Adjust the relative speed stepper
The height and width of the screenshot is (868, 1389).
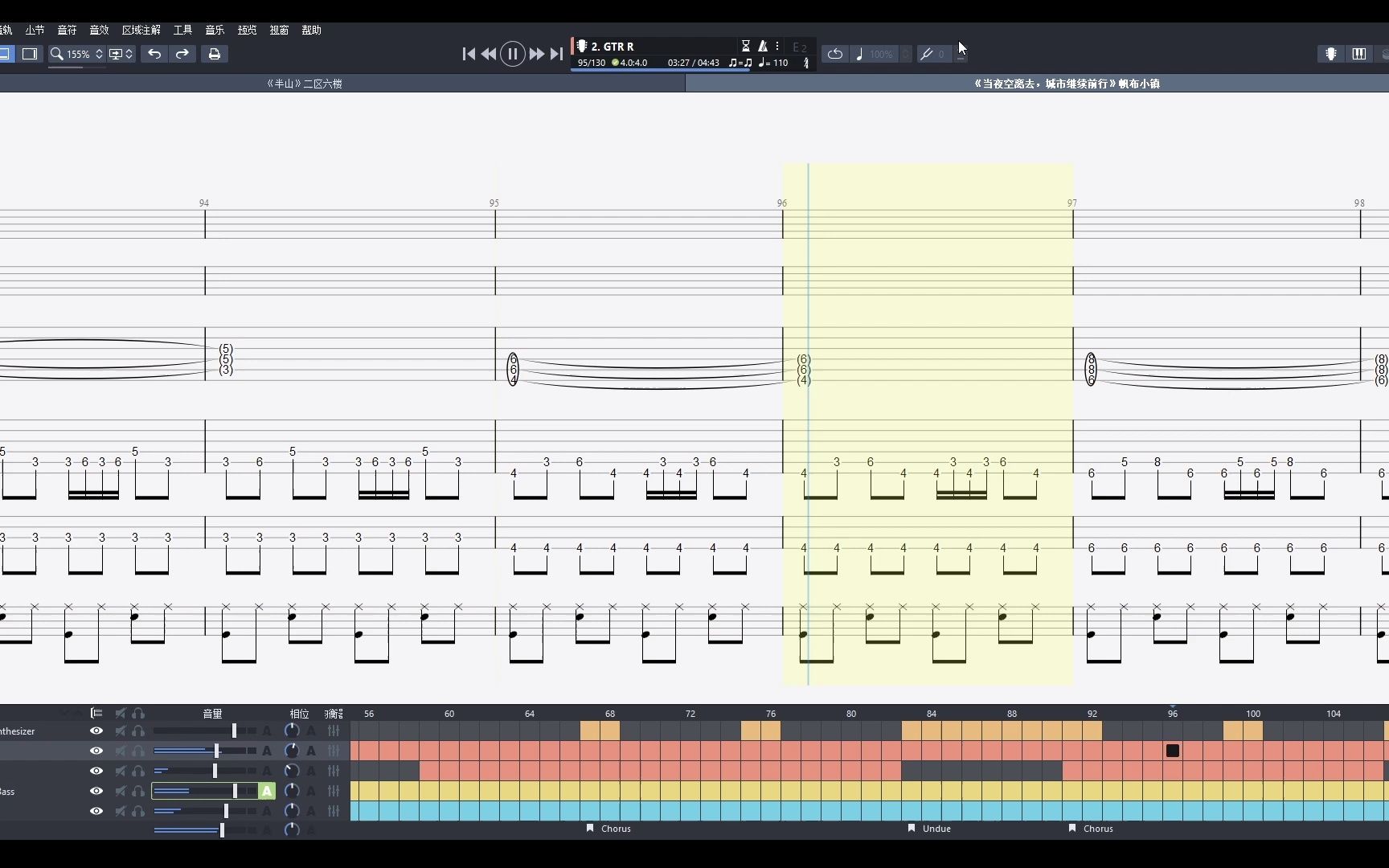[x=905, y=54]
